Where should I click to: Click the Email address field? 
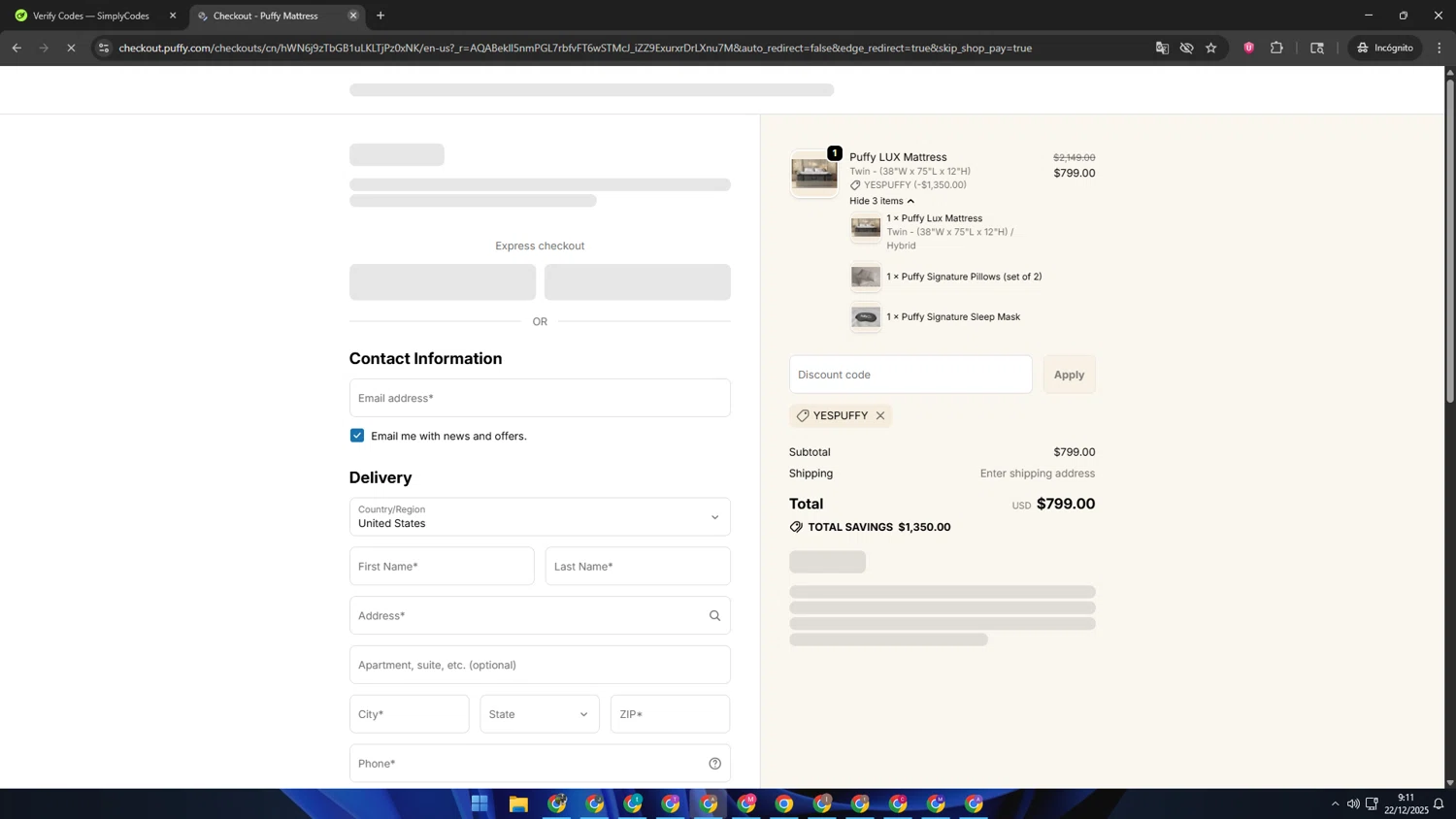(540, 398)
